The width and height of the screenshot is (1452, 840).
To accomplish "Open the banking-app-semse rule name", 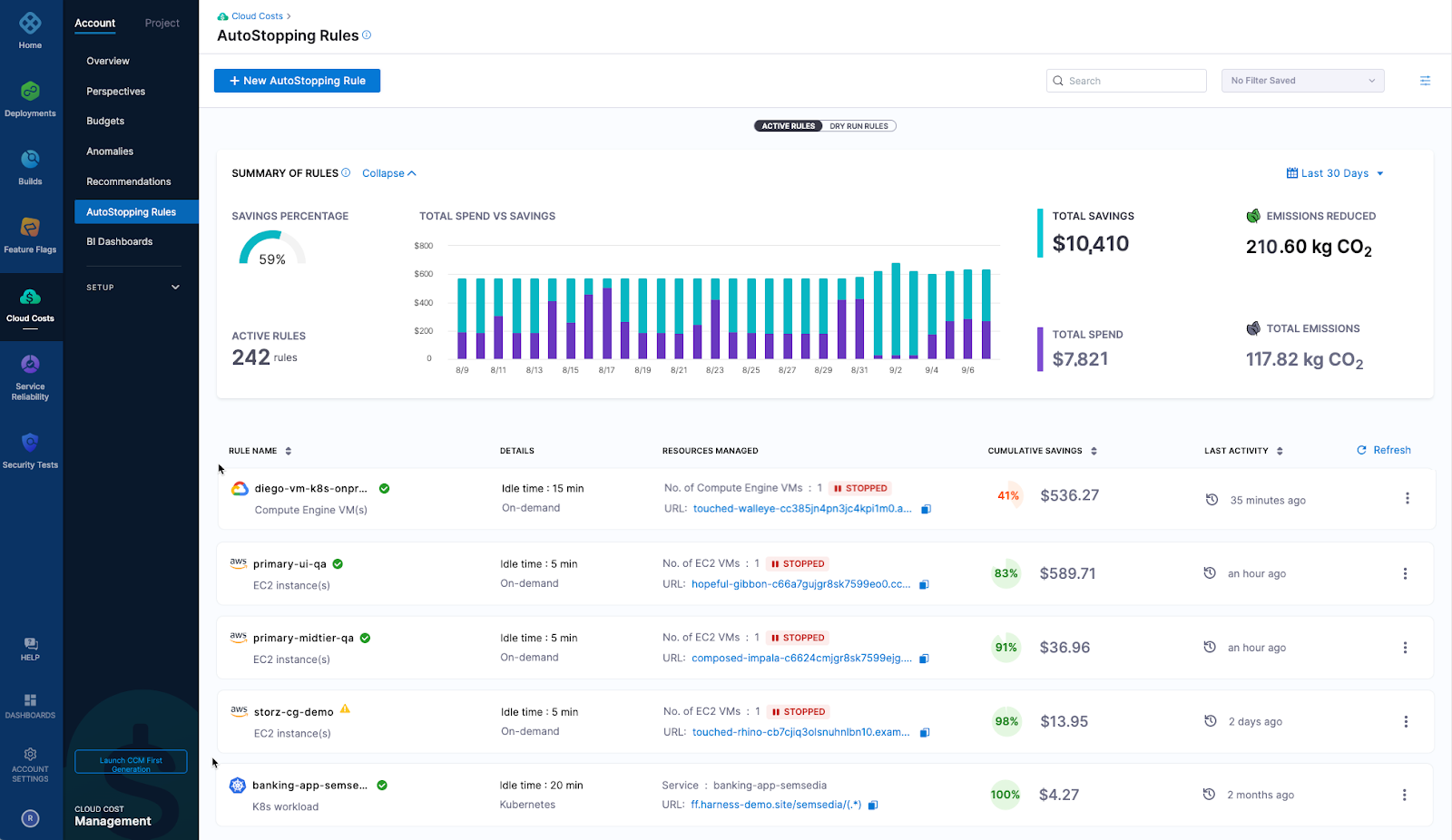I will click(x=309, y=786).
